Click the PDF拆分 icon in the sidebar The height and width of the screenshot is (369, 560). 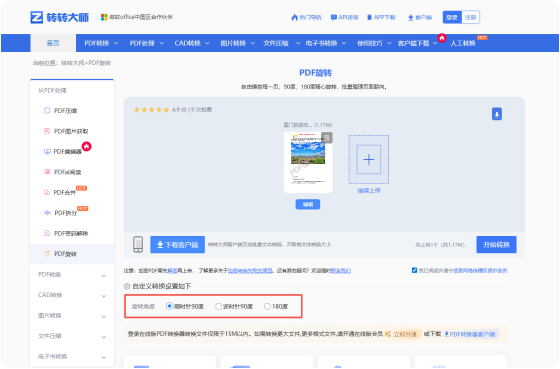click(x=47, y=213)
